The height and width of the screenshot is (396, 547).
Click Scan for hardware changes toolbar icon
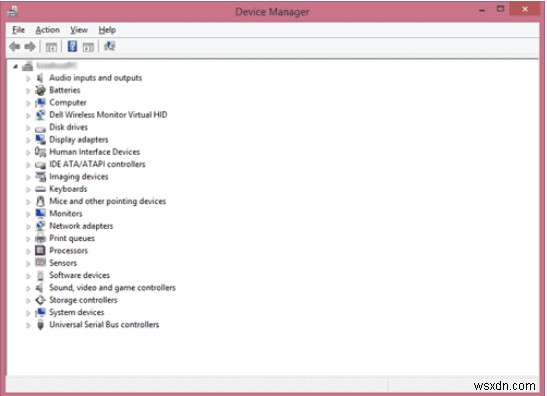pos(110,46)
